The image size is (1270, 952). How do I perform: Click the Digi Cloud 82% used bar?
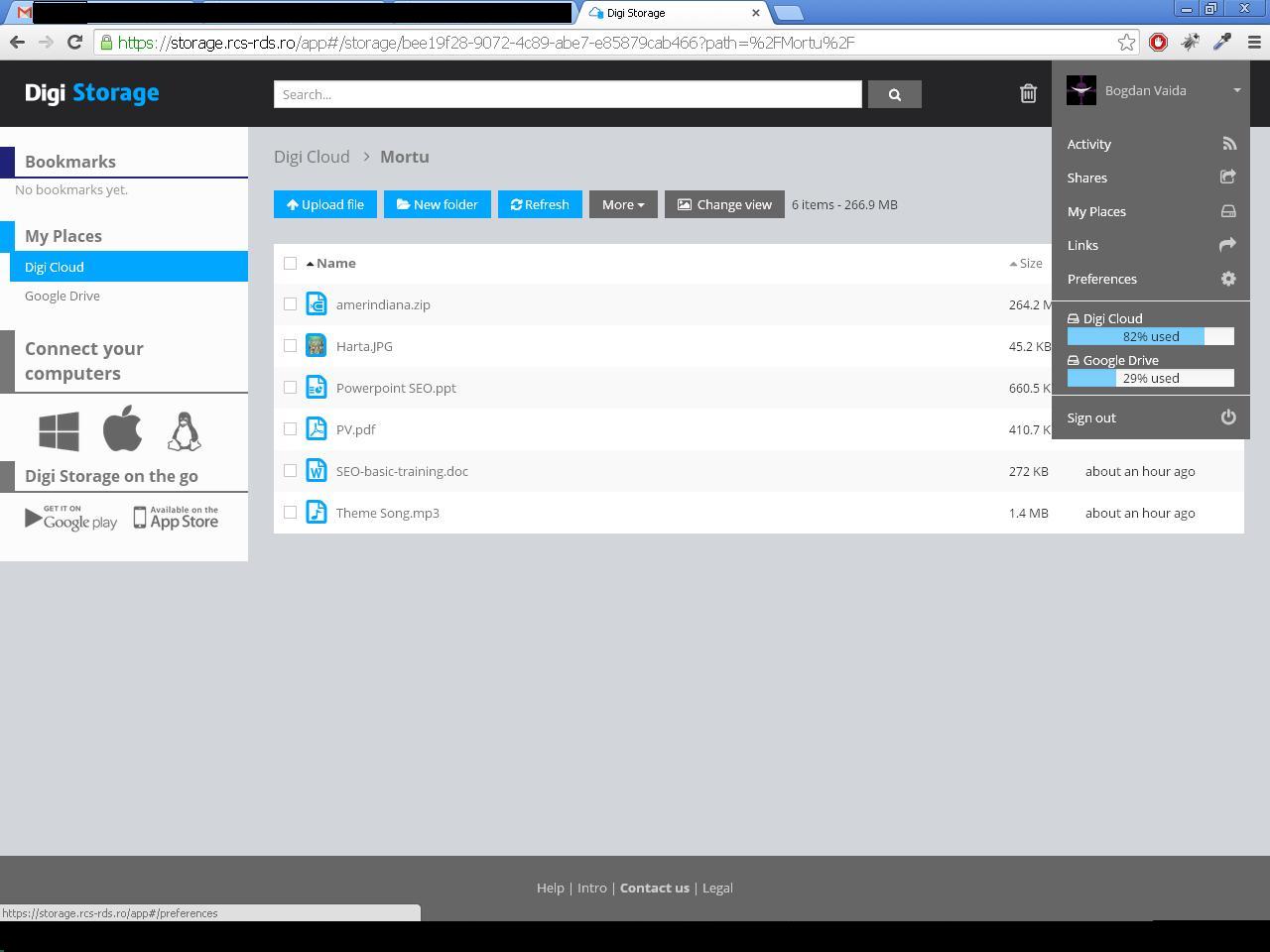coord(1151,336)
